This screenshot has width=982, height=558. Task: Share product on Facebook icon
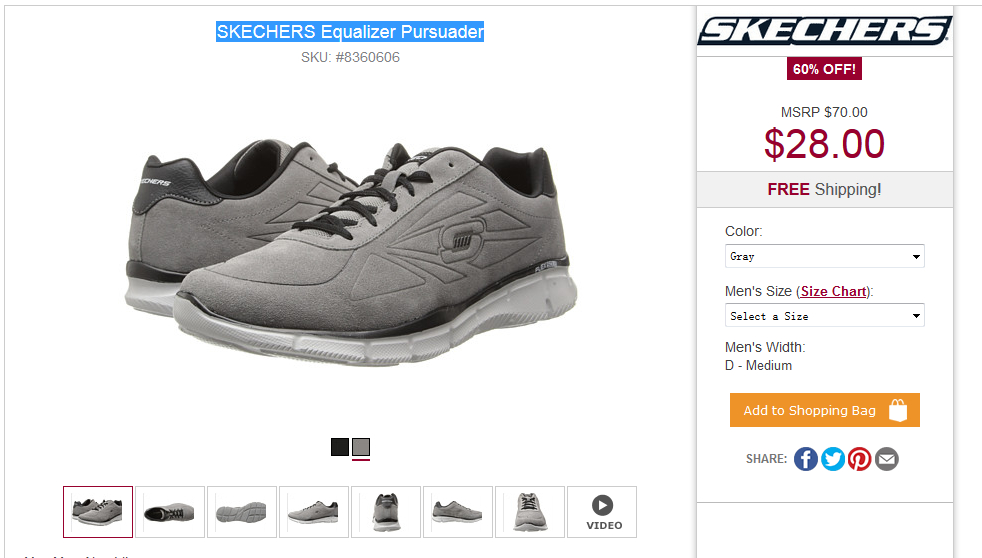[x=805, y=459]
